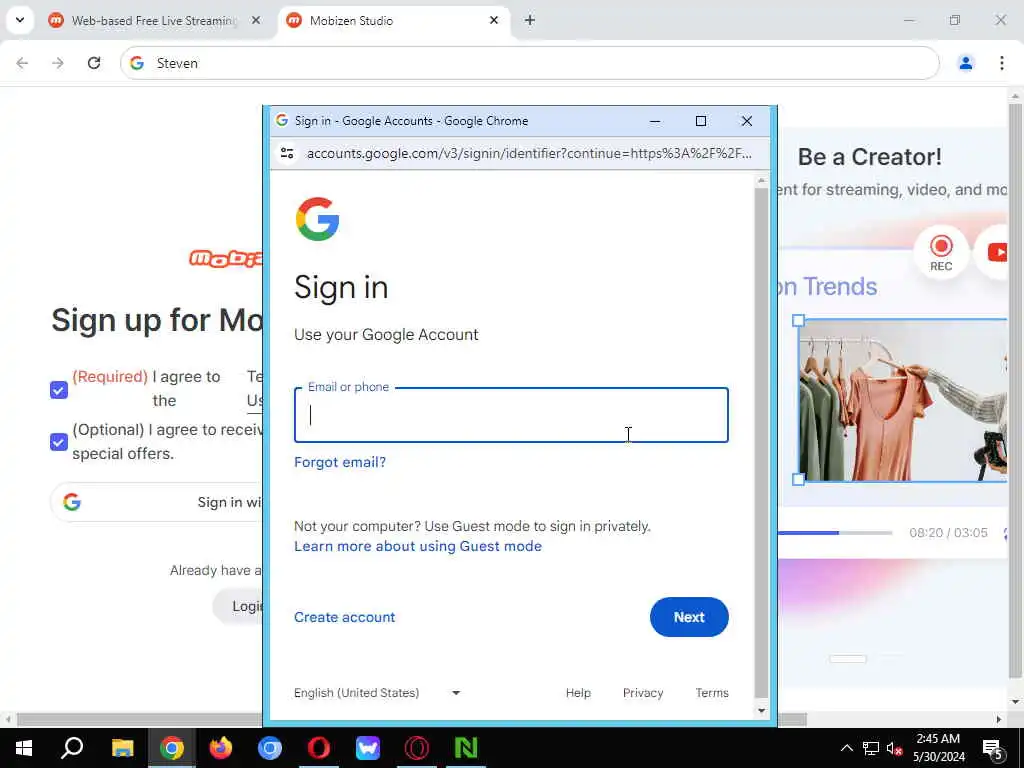The height and width of the screenshot is (768, 1024).
Task: Click the video progress bar near 08:20
Action: point(834,533)
